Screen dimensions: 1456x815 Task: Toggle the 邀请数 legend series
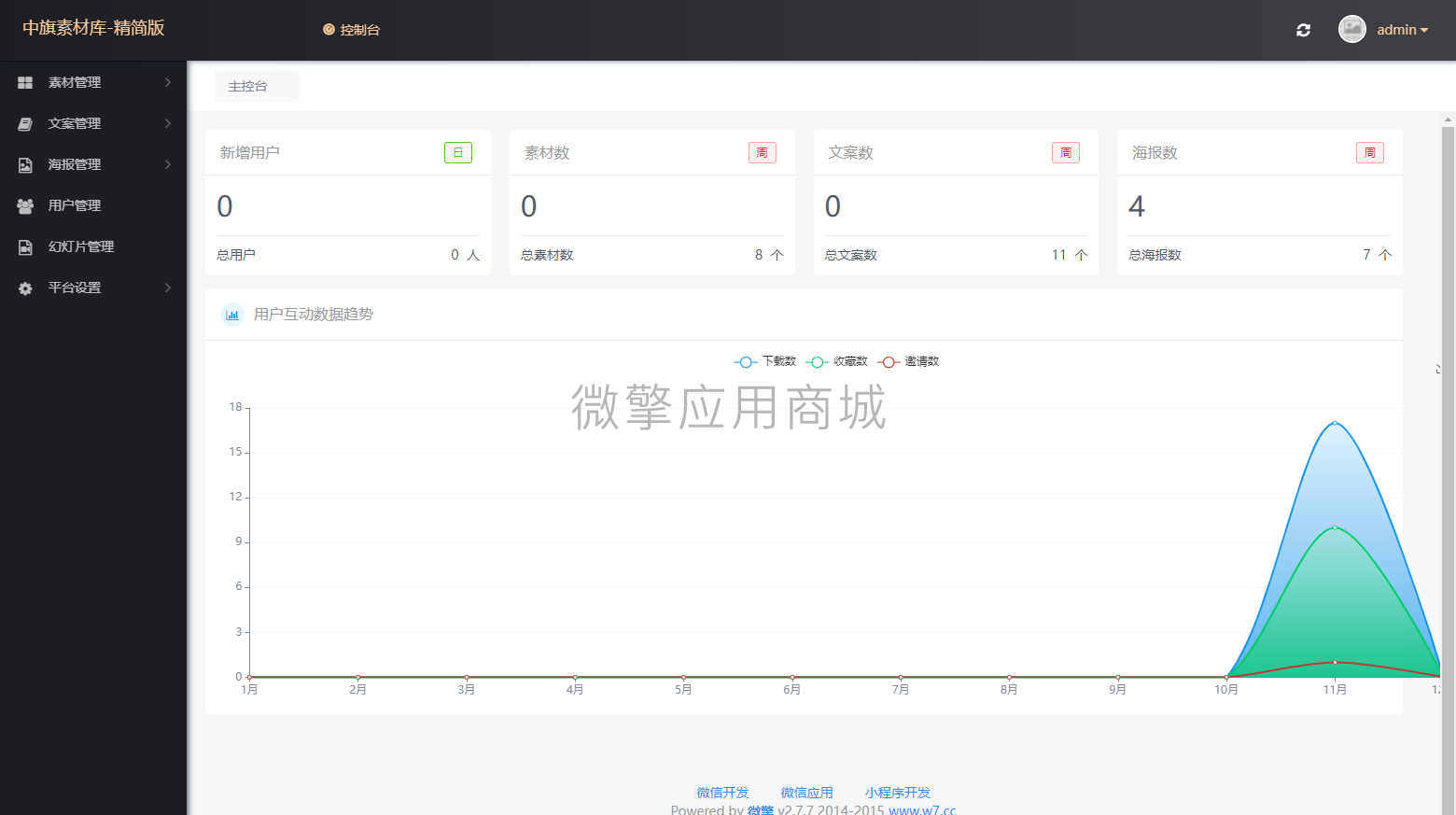click(x=907, y=361)
